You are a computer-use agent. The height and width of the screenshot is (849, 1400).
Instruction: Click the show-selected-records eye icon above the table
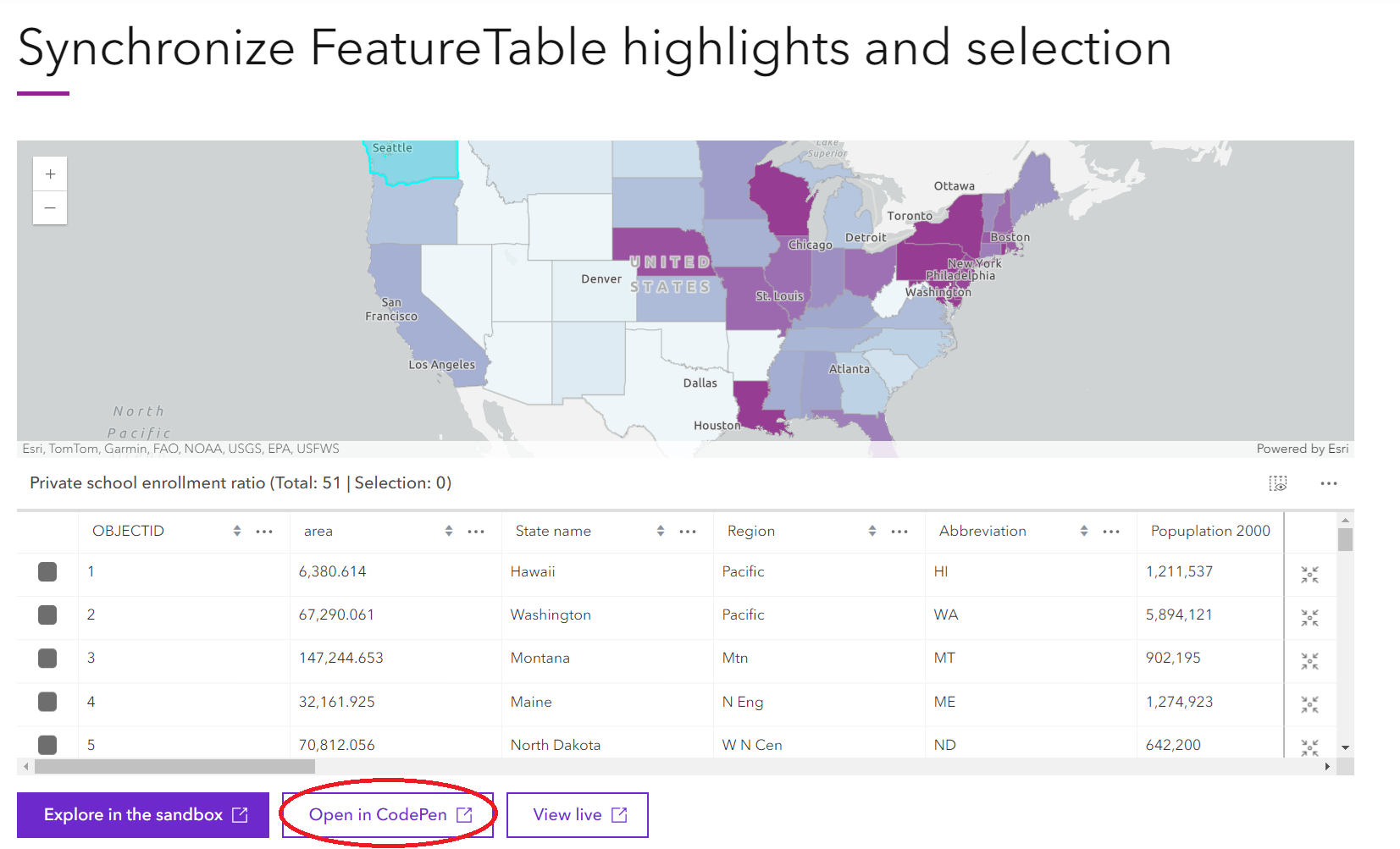[1278, 483]
